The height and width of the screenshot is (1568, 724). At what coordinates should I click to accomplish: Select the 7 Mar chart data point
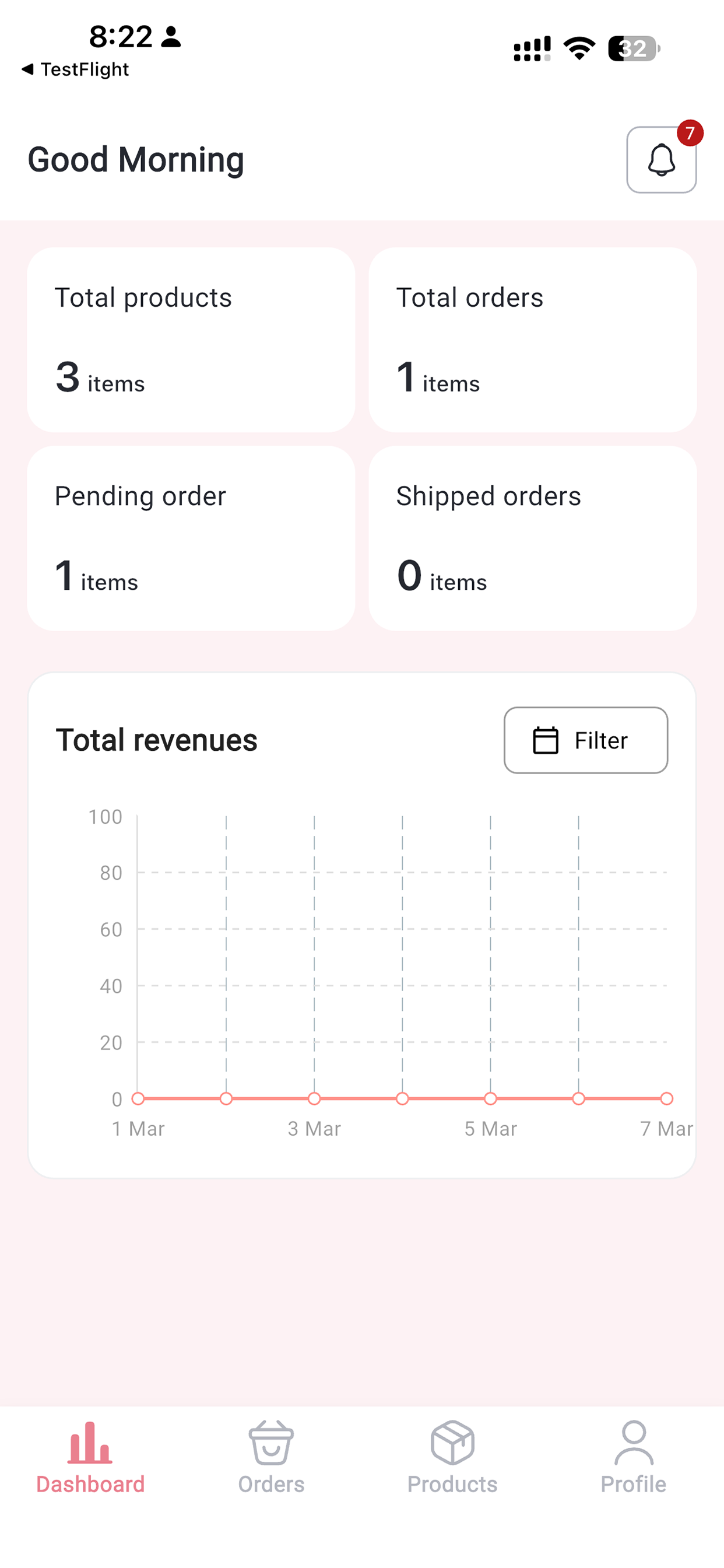[667, 1098]
